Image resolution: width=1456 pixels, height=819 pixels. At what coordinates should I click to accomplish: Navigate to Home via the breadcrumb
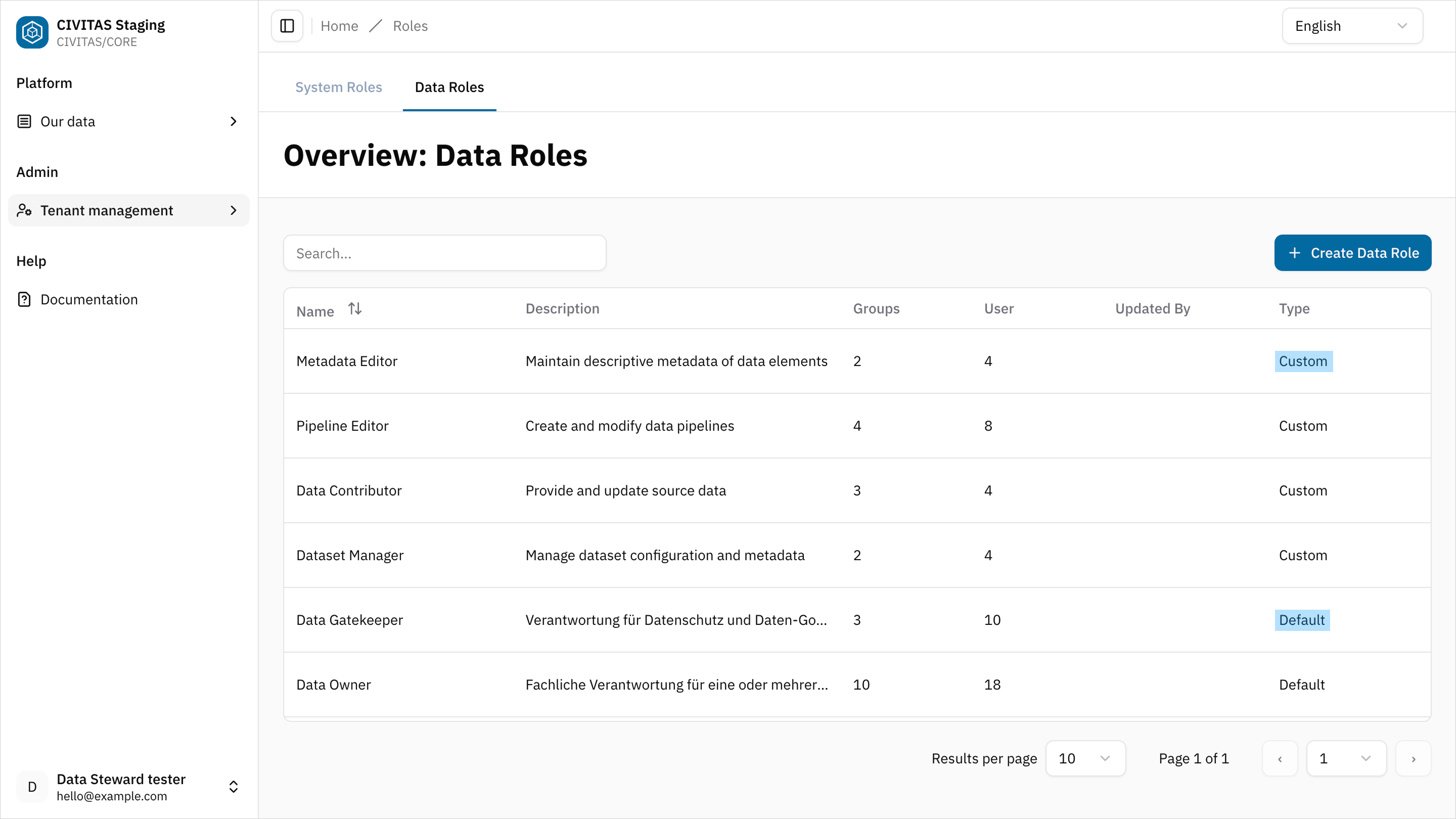point(339,25)
